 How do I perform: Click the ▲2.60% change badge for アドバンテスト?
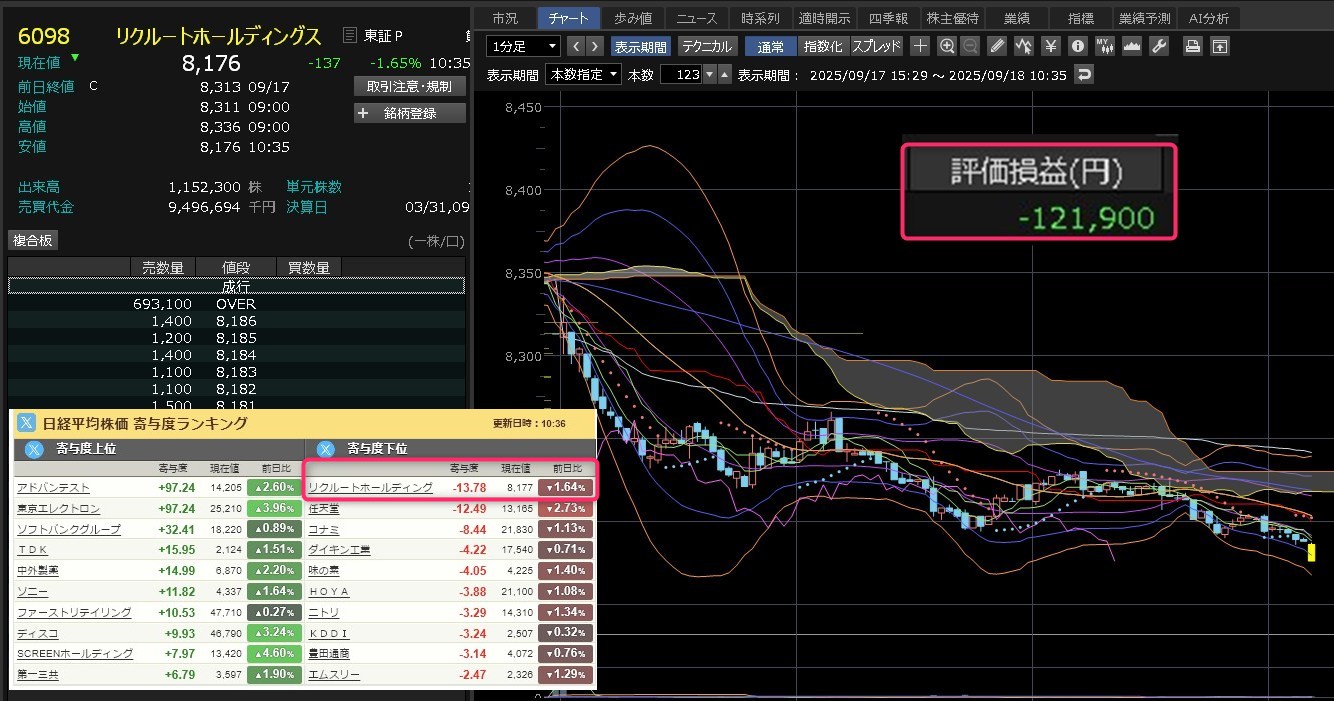click(273, 487)
